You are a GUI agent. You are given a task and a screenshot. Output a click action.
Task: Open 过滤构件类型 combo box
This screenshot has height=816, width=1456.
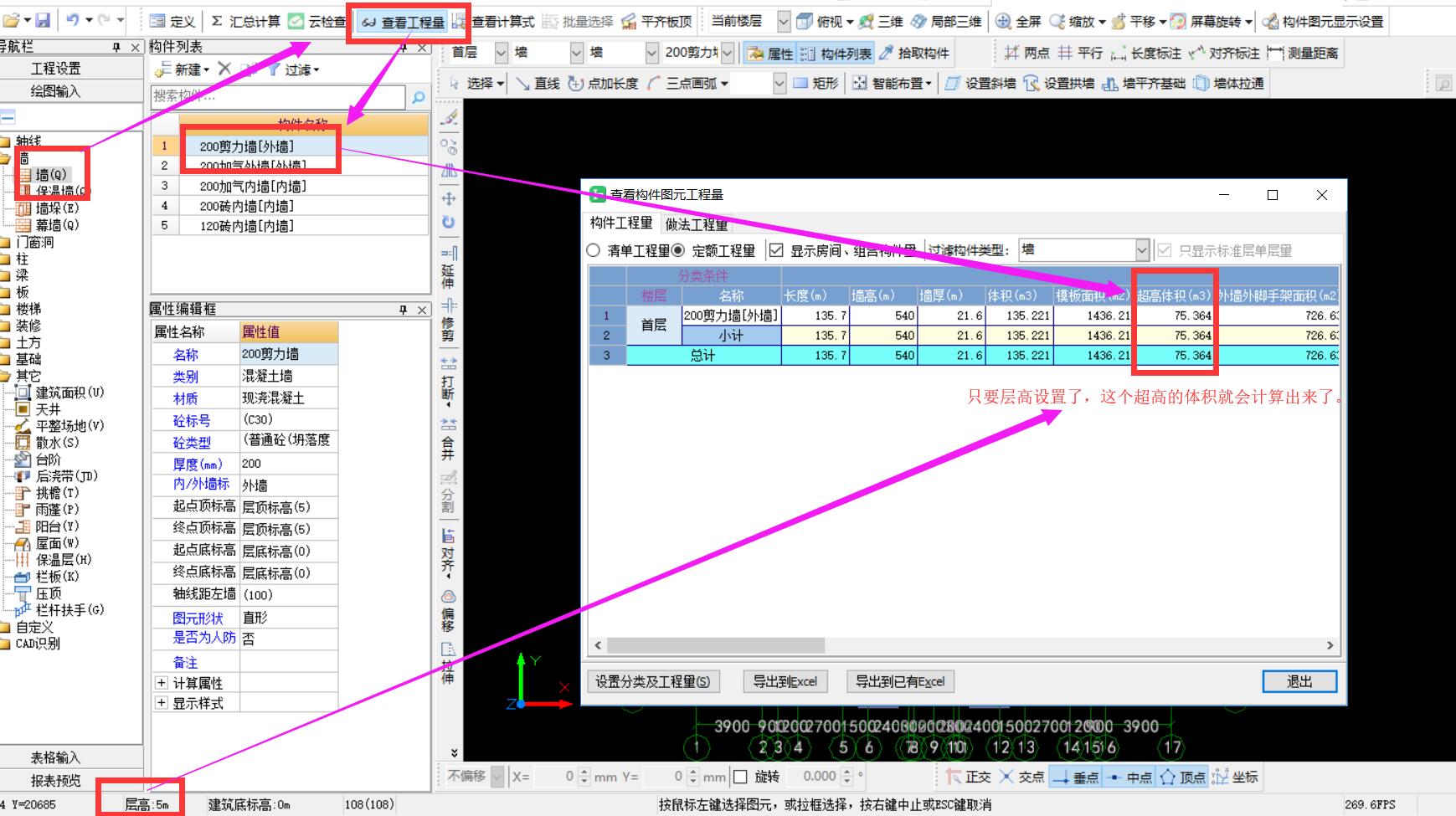tap(1084, 249)
